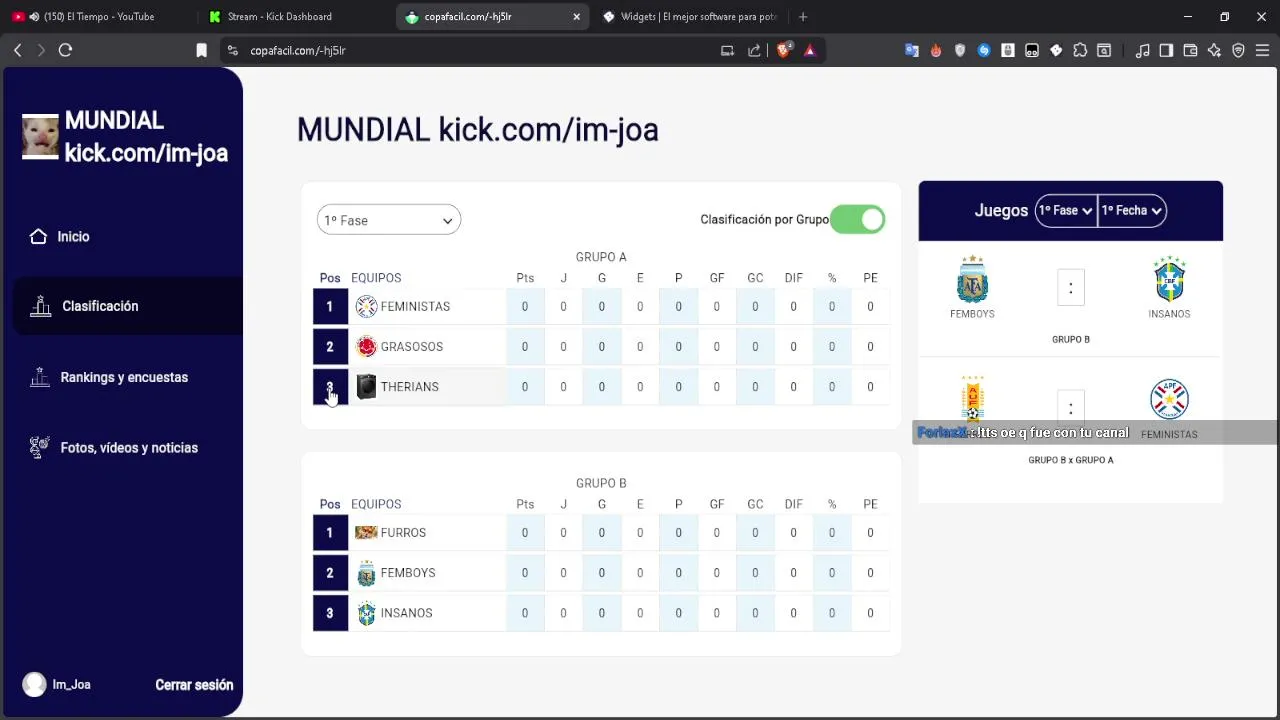
Task: Click the FURROS team name
Action: pyautogui.click(x=403, y=532)
